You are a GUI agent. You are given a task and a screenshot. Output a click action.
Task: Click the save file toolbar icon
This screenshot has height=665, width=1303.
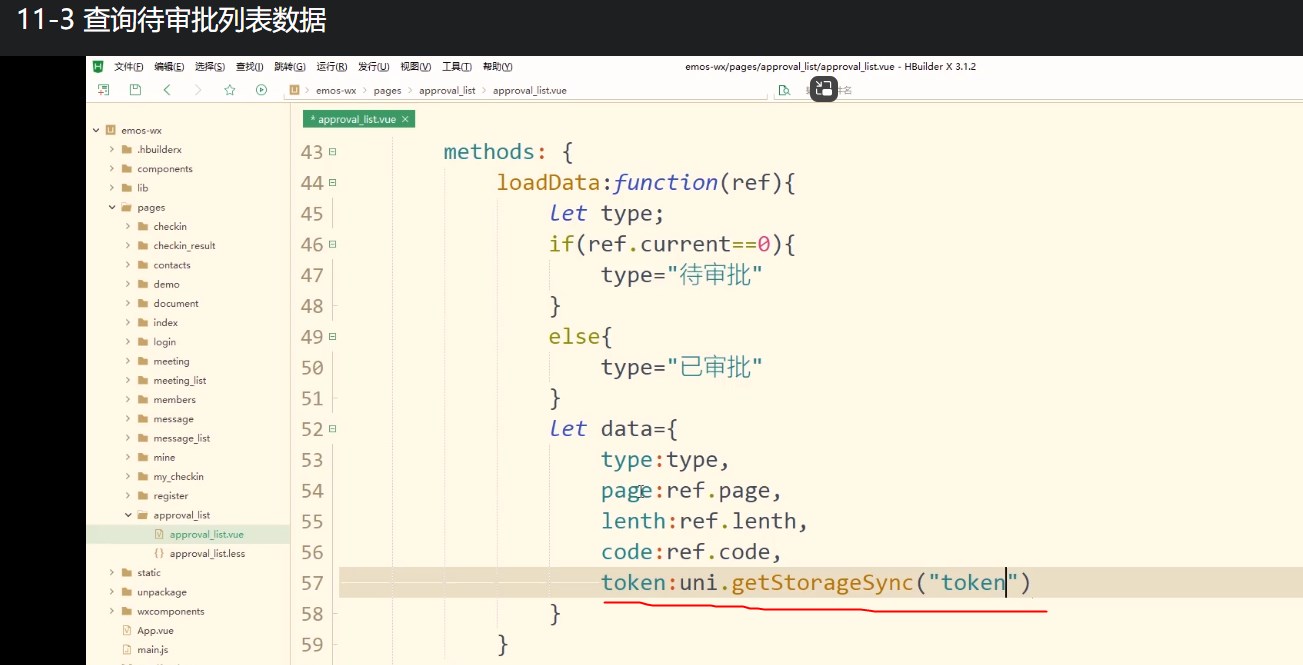pyautogui.click(x=135, y=90)
